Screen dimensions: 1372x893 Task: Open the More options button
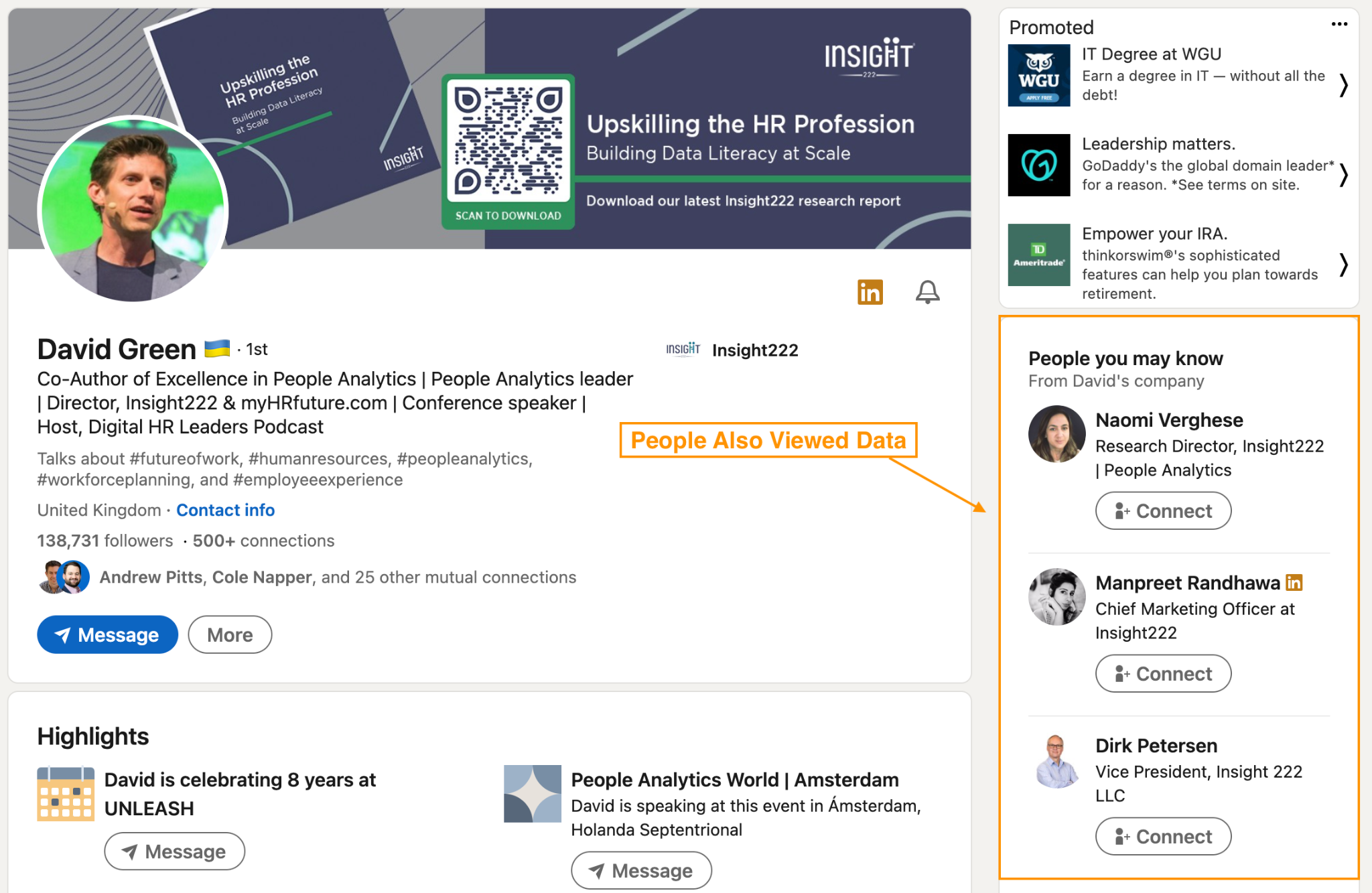coord(230,634)
